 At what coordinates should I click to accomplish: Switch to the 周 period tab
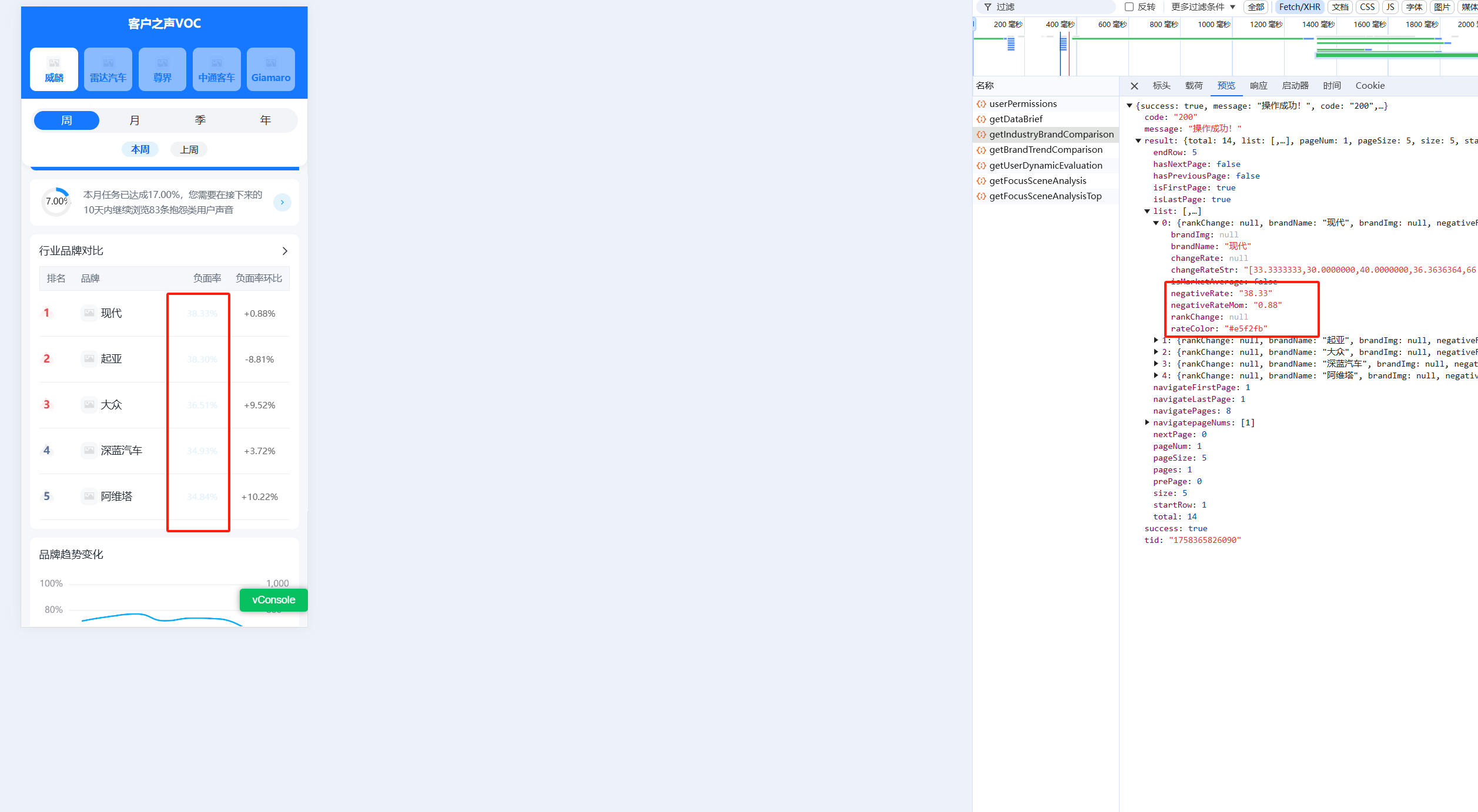tap(66, 120)
